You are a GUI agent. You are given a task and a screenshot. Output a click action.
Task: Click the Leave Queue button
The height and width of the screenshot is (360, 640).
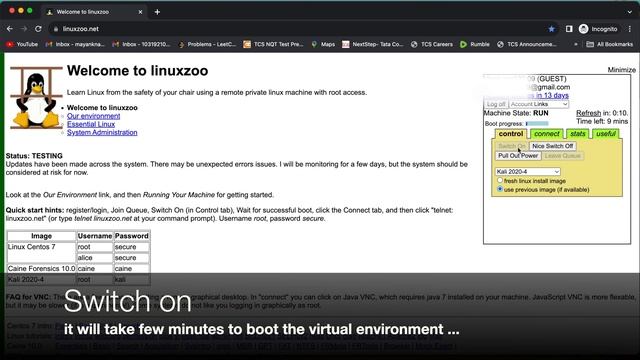[x=562, y=156]
